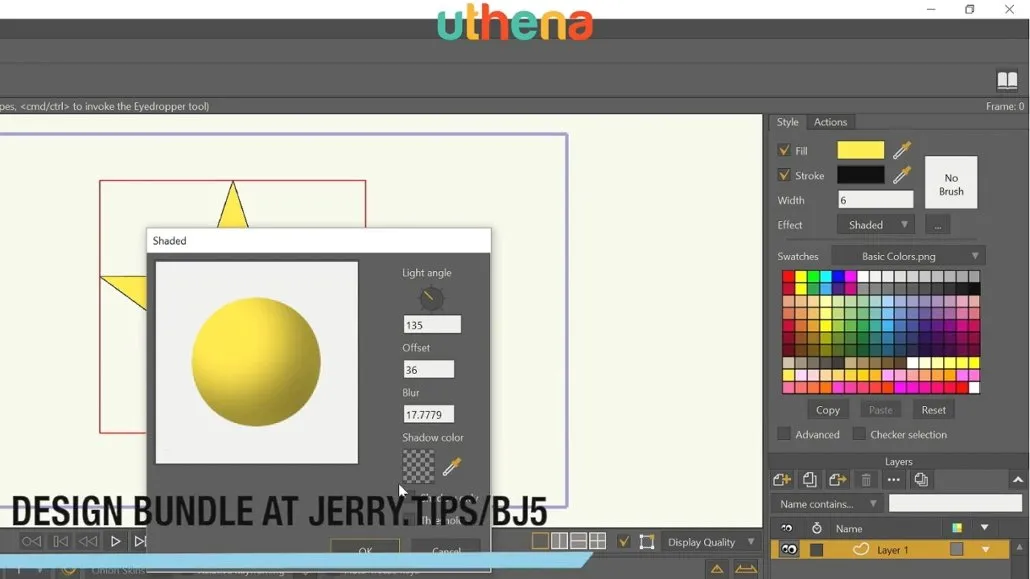Click the bracket icon at bottom right corner
This screenshot has height=579, width=1030.
coord(746,568)
